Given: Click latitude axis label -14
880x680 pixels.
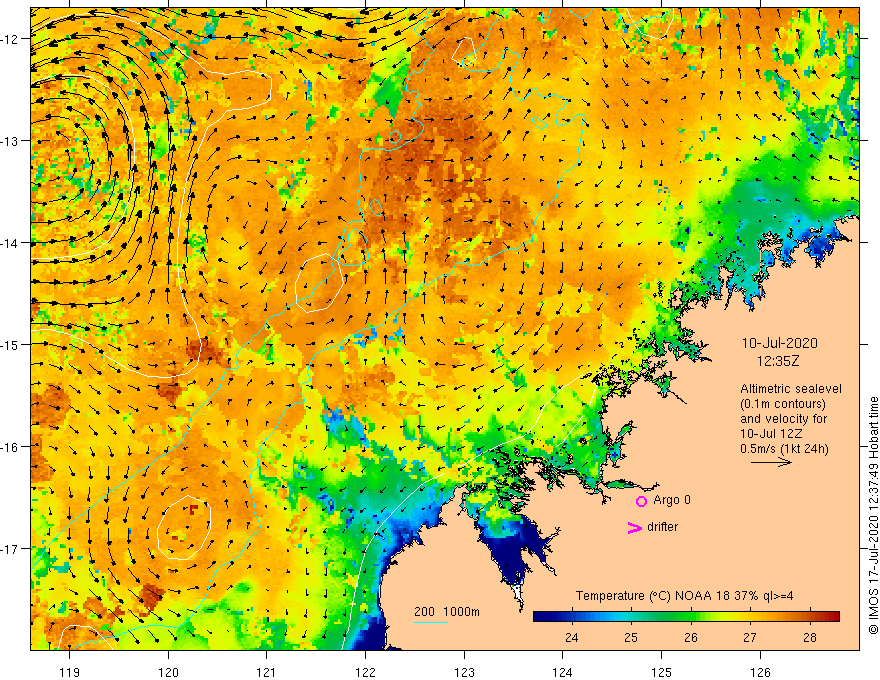Looking at the screenshot, I should [10, 243].
